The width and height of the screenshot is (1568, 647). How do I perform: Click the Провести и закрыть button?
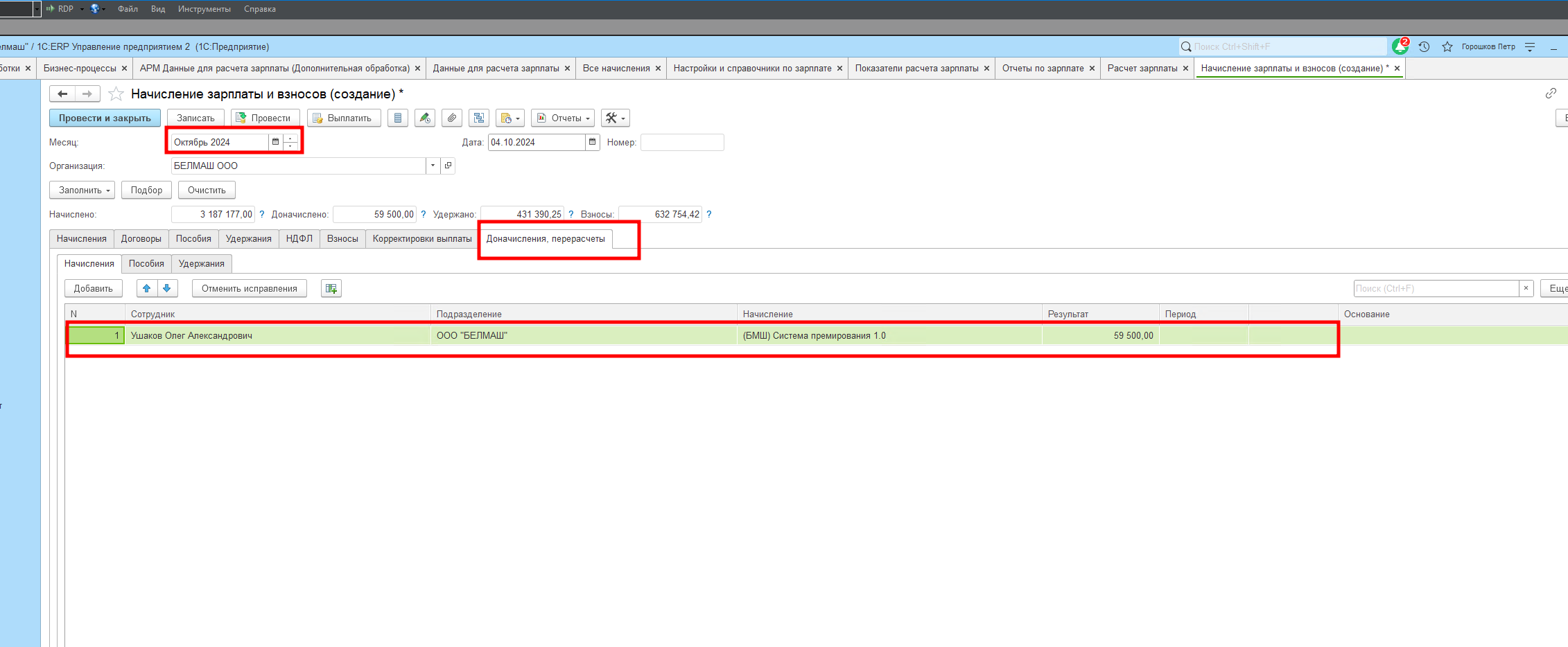(105, 118)
